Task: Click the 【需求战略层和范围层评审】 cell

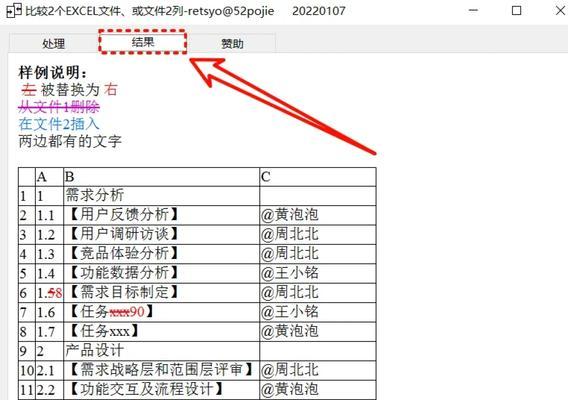Action: [x=161, y=370]
